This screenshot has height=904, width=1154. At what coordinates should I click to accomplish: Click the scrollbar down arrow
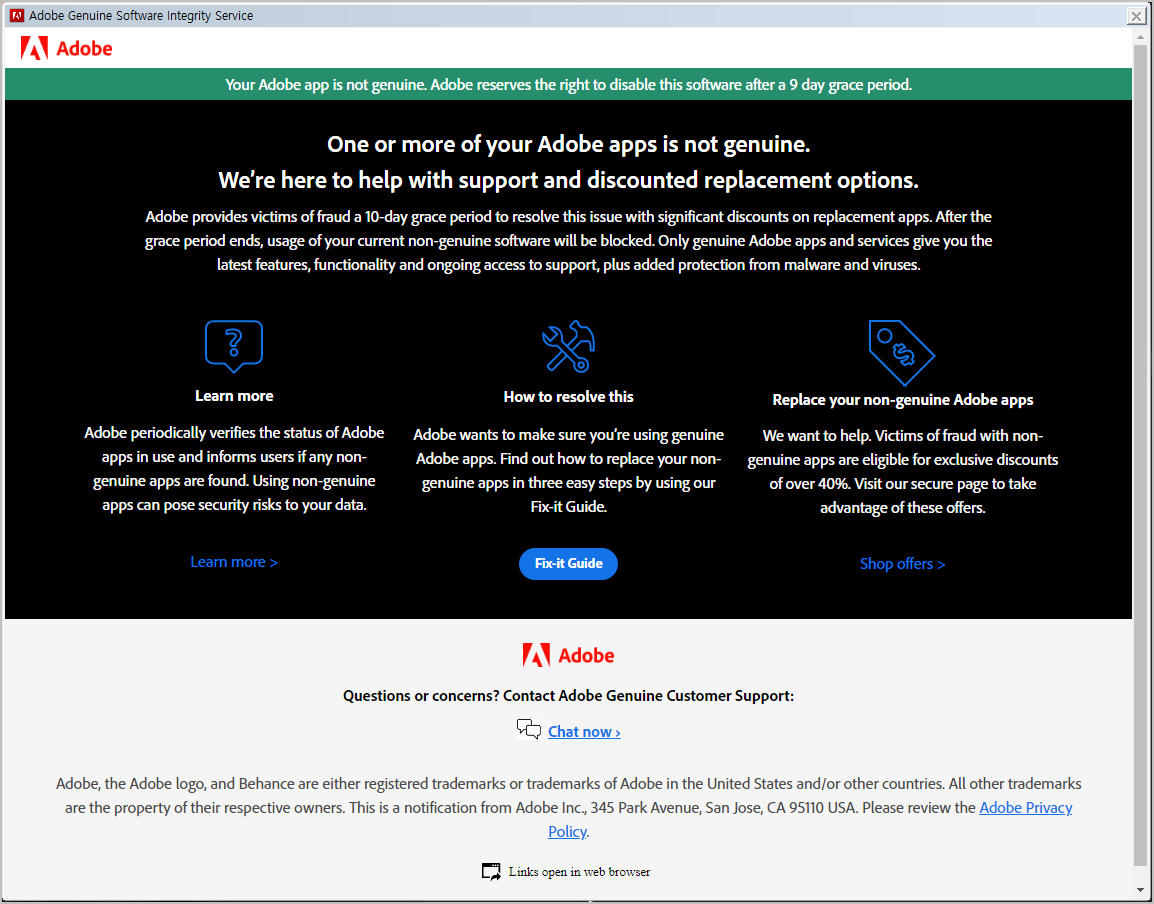click(1141, 891)
